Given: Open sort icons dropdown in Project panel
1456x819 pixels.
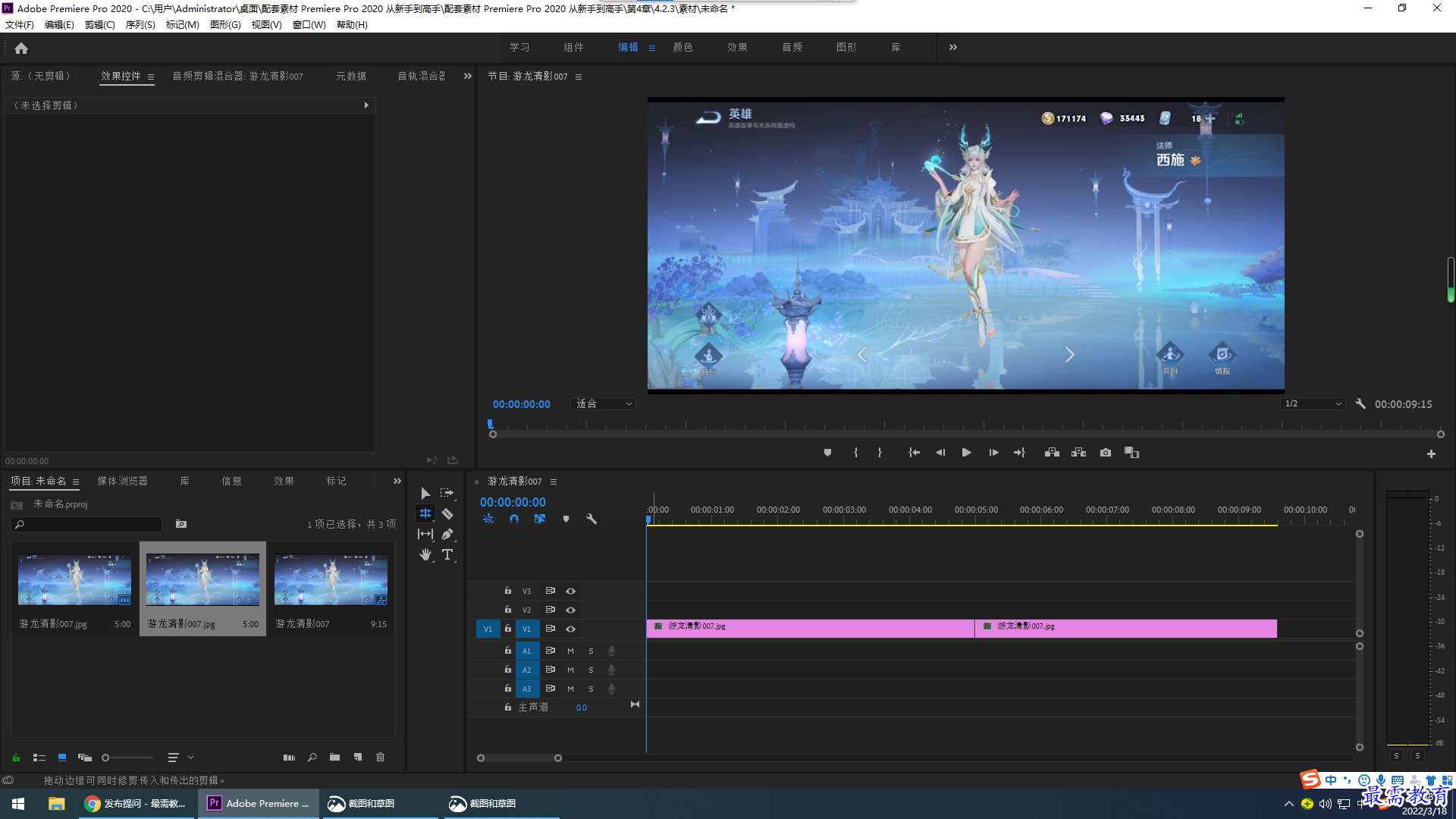Looking at the screenshot, I should click(180, 758).
